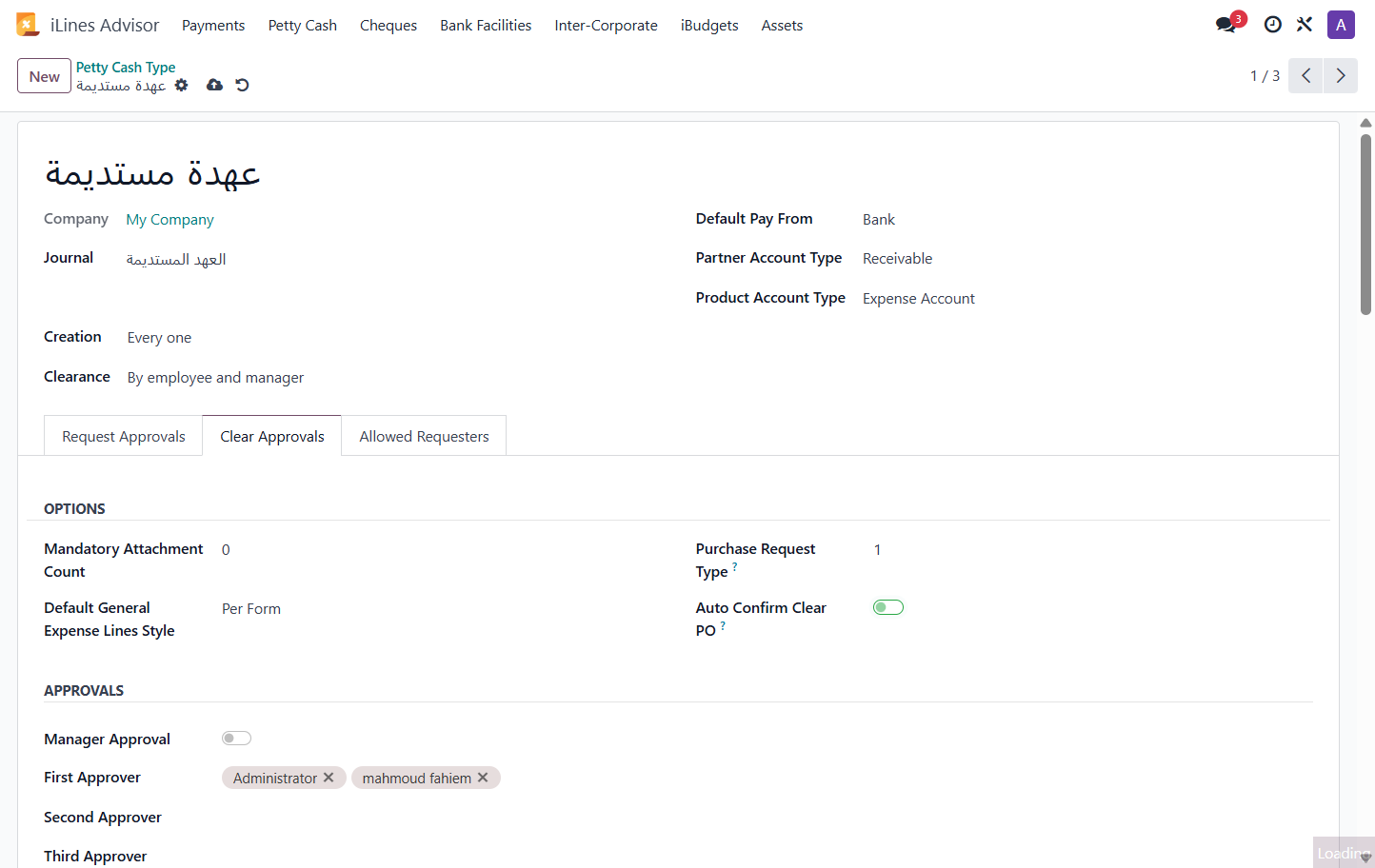Screen dimensions: 1375x868
Task: Toggle the Manager Approval switch
Action: [x=236, y=738]
